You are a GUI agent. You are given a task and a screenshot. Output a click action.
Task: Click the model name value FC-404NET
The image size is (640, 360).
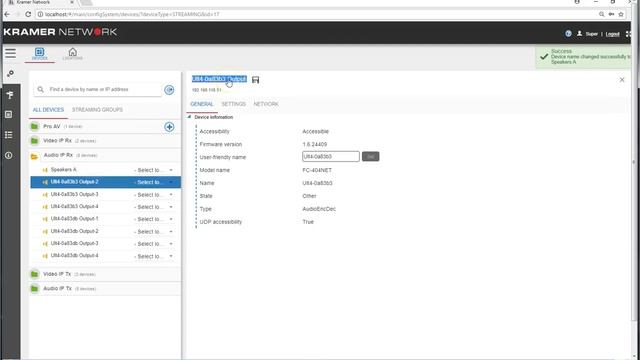(x=317, y=170)
